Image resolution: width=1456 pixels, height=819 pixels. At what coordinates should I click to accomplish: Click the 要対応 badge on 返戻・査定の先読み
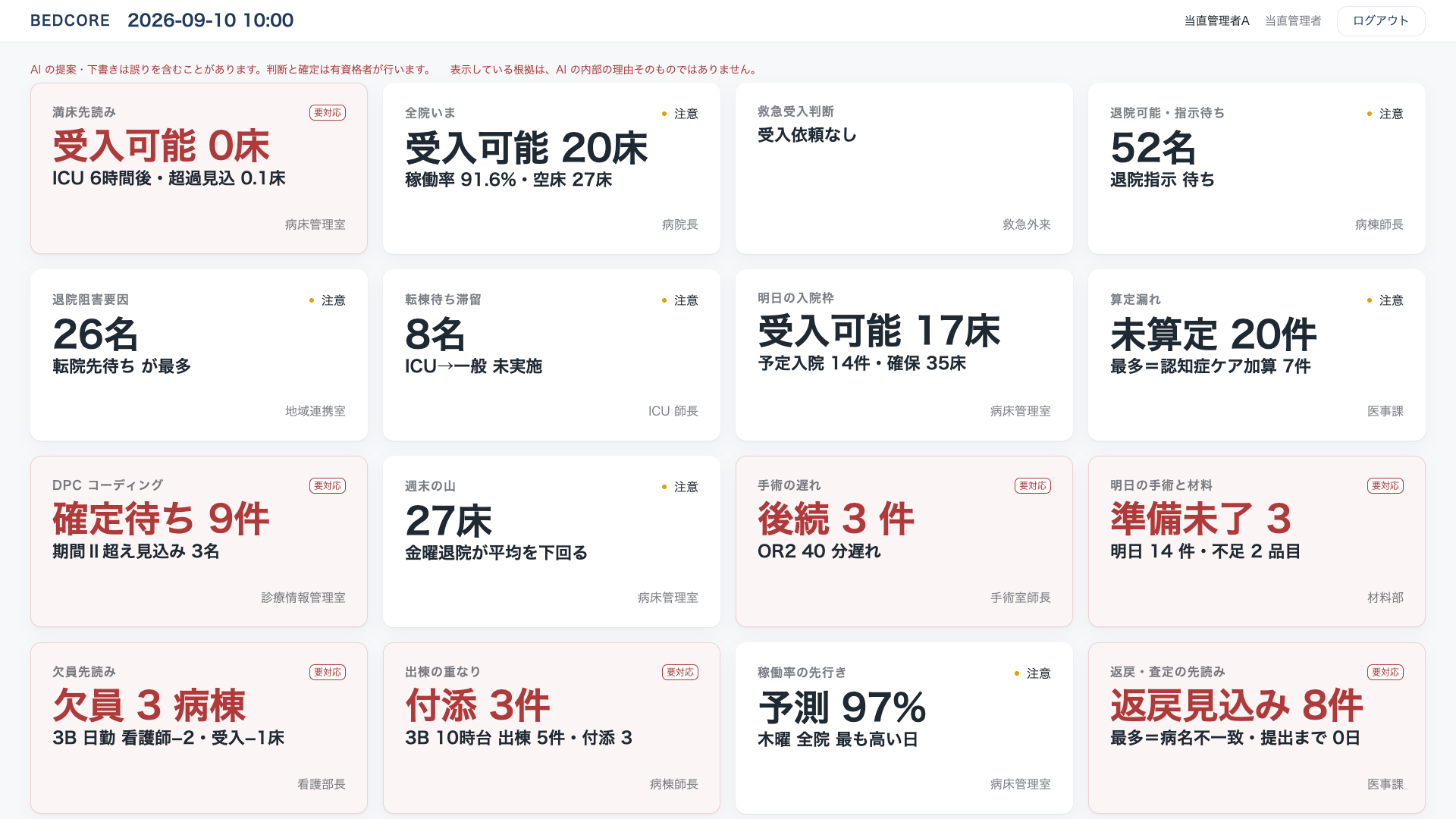coord(1385,672)
